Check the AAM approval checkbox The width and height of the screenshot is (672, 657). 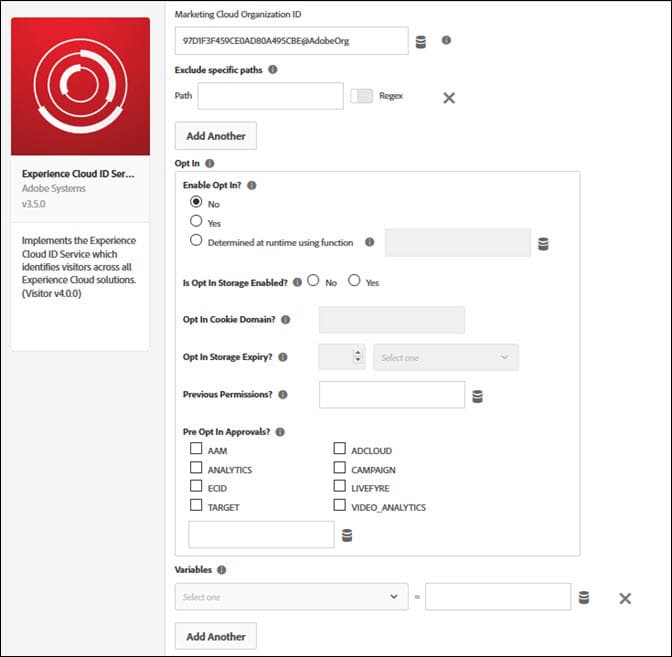point(196,448)
